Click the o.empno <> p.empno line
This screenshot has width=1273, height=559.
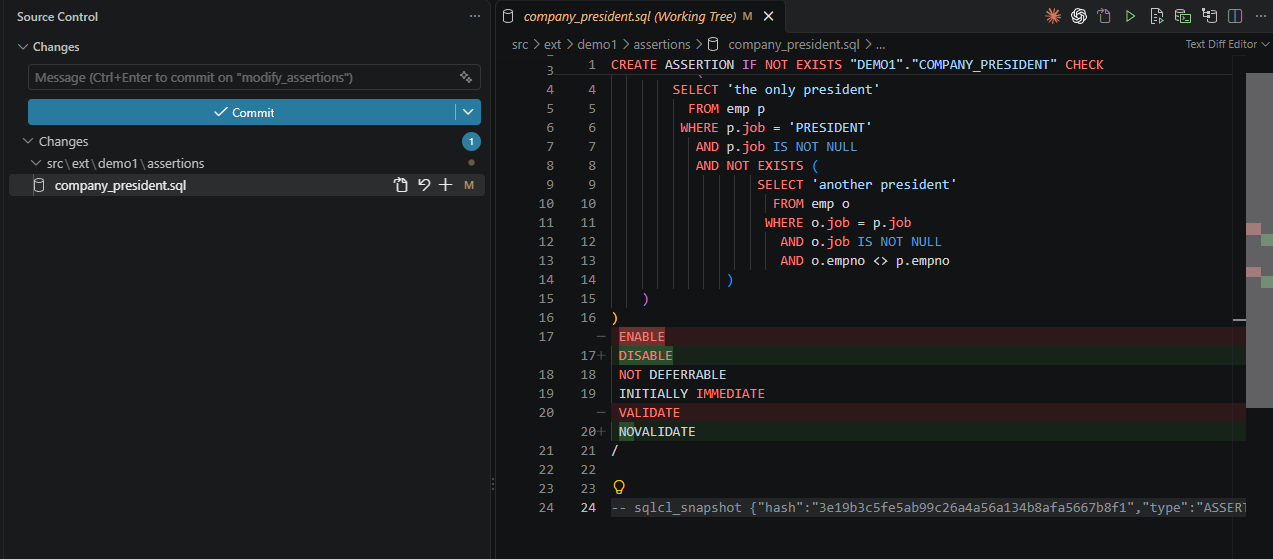coord(865,261)
